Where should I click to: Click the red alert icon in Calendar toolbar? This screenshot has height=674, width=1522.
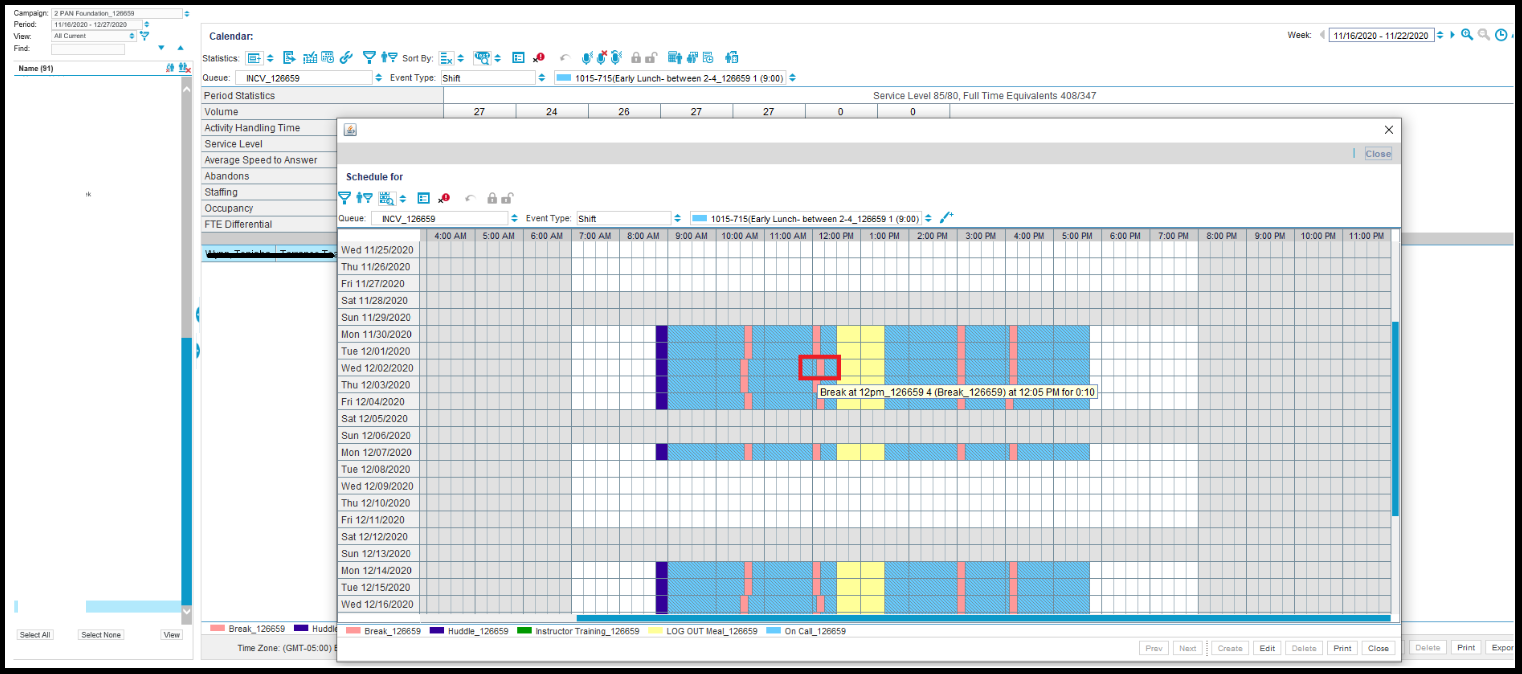tap(539, 58)
